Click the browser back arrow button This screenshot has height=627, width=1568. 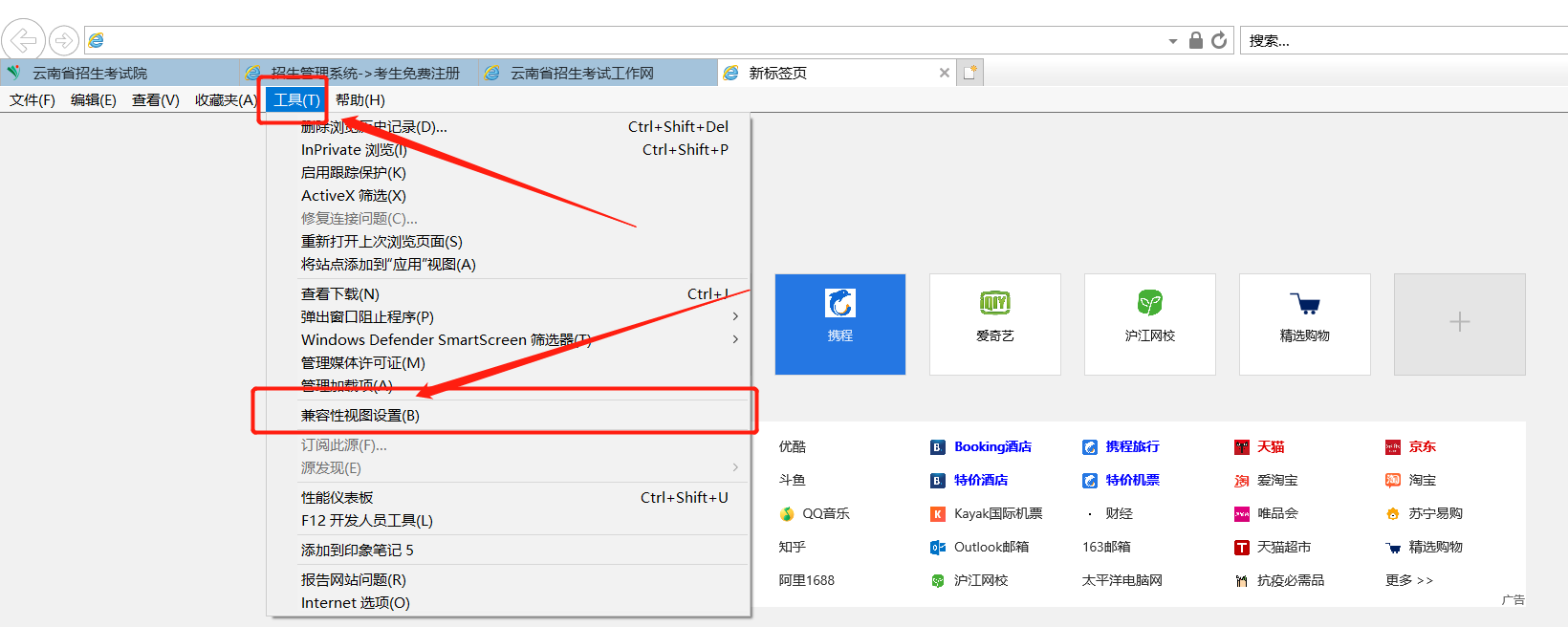(23, 40)
